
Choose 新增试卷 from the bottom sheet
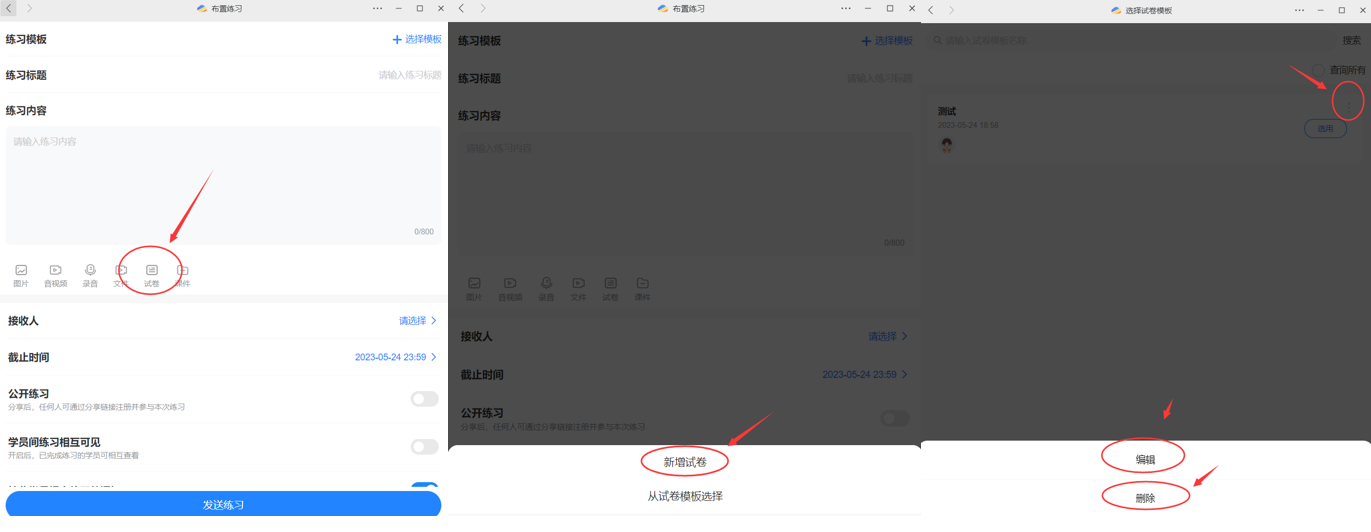pyautogui.click(x=685, y=462)
